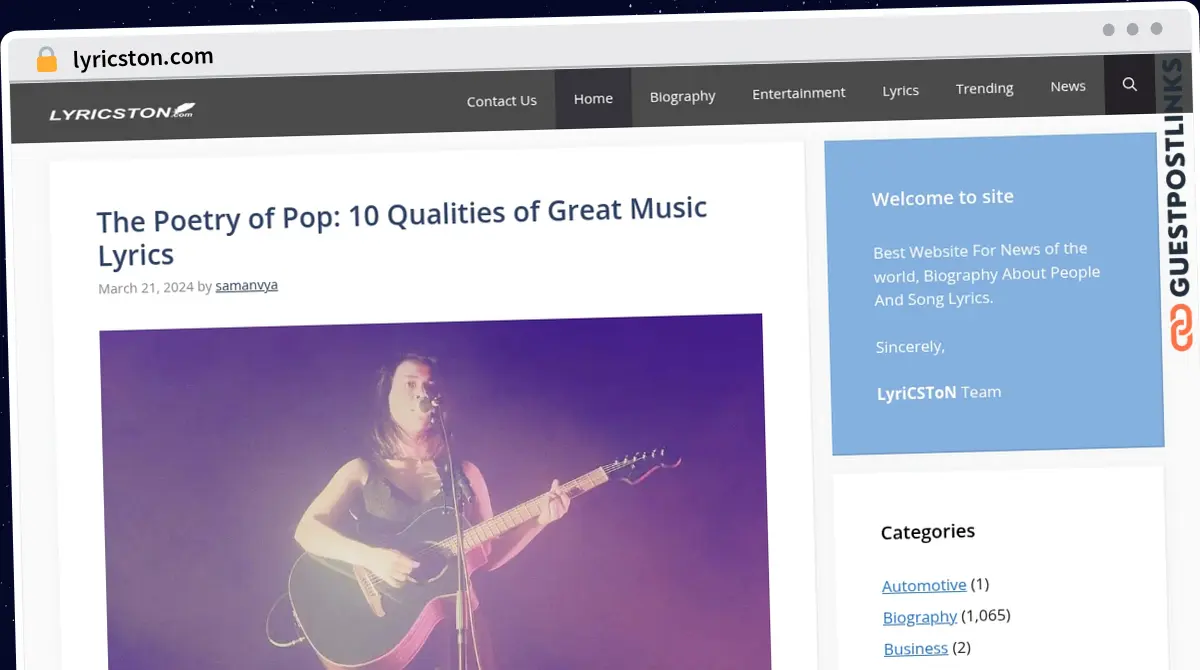1200x670 pixels.
Task: Open the News navigation item
Action: (1067, 86)
